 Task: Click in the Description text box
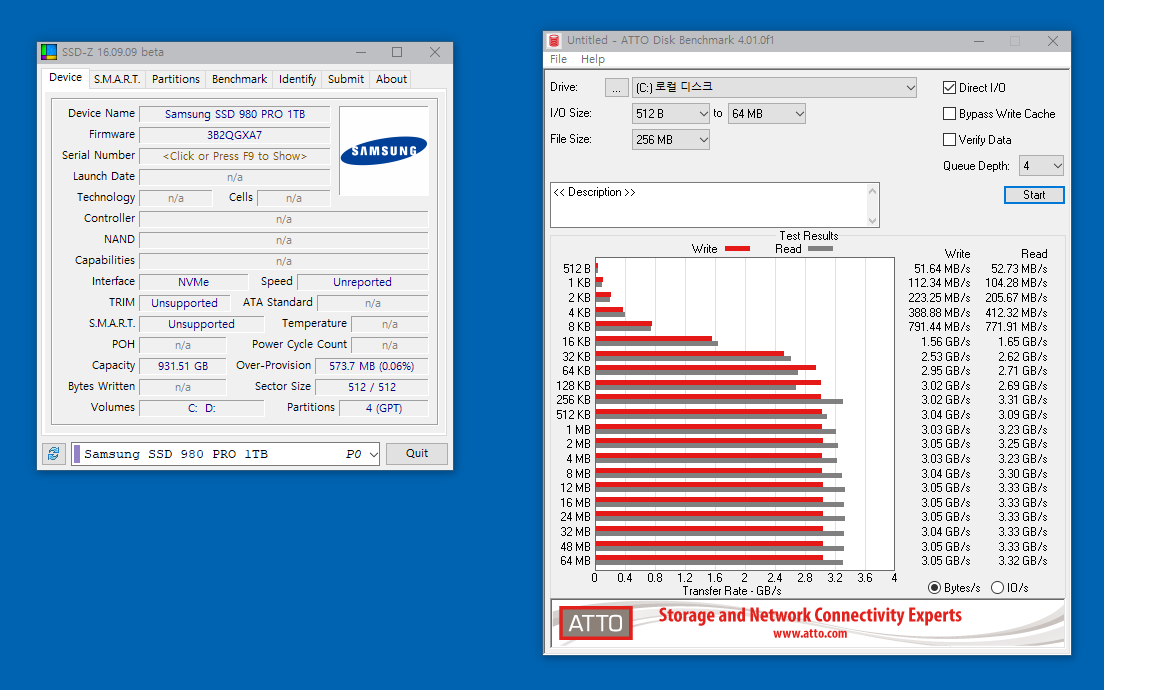(x=708, y=205)
